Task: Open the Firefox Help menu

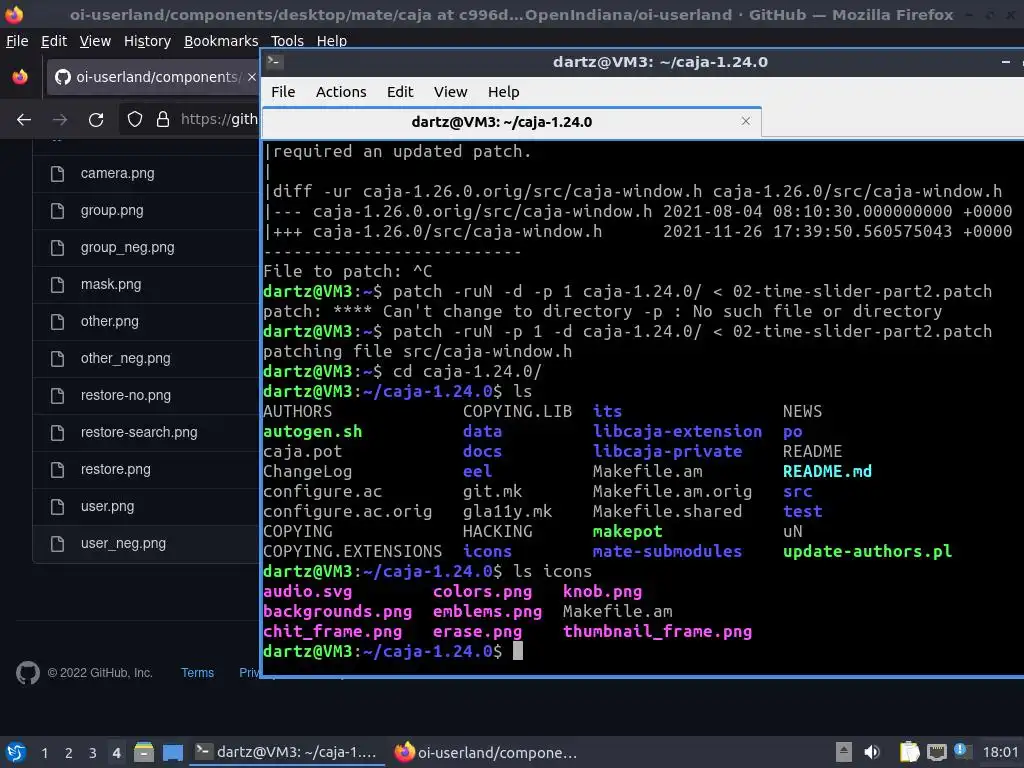Action: click(x=331, y=41)
